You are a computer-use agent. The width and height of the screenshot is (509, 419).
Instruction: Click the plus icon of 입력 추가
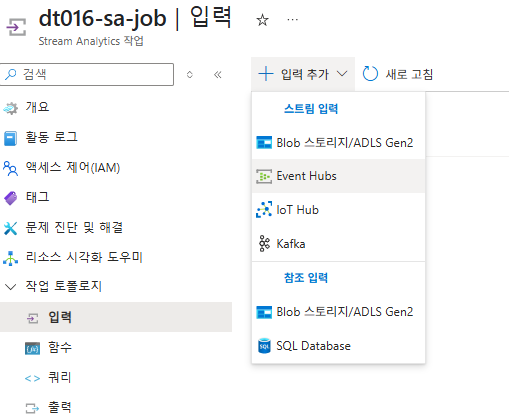tap(266, 74)
